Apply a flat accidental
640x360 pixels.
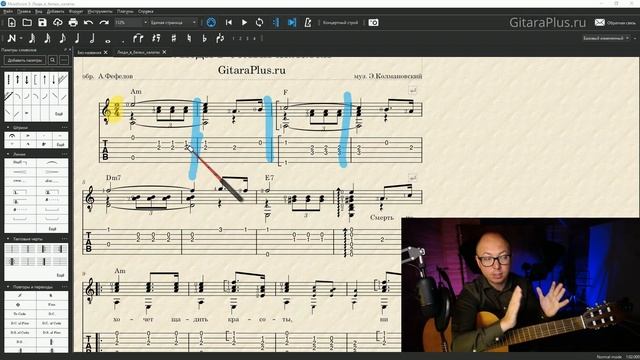click(x=204, y=38)
